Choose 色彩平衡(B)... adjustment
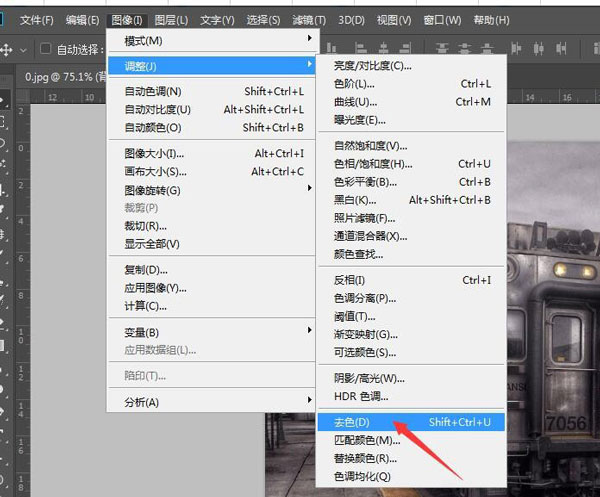Image resolution: width=600 pixels, height=497 pixels. pyautogui.click(x=411, y=182)
